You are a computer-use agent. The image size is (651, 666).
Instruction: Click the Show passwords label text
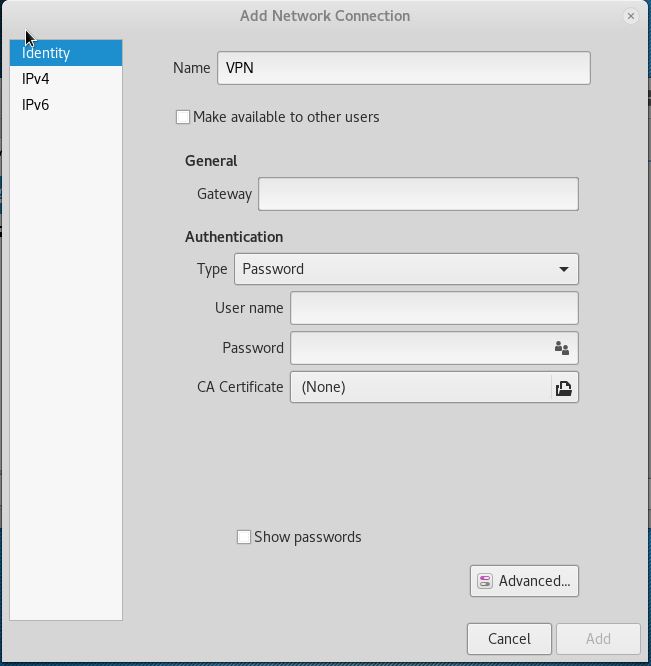click(x=307, y=537)
